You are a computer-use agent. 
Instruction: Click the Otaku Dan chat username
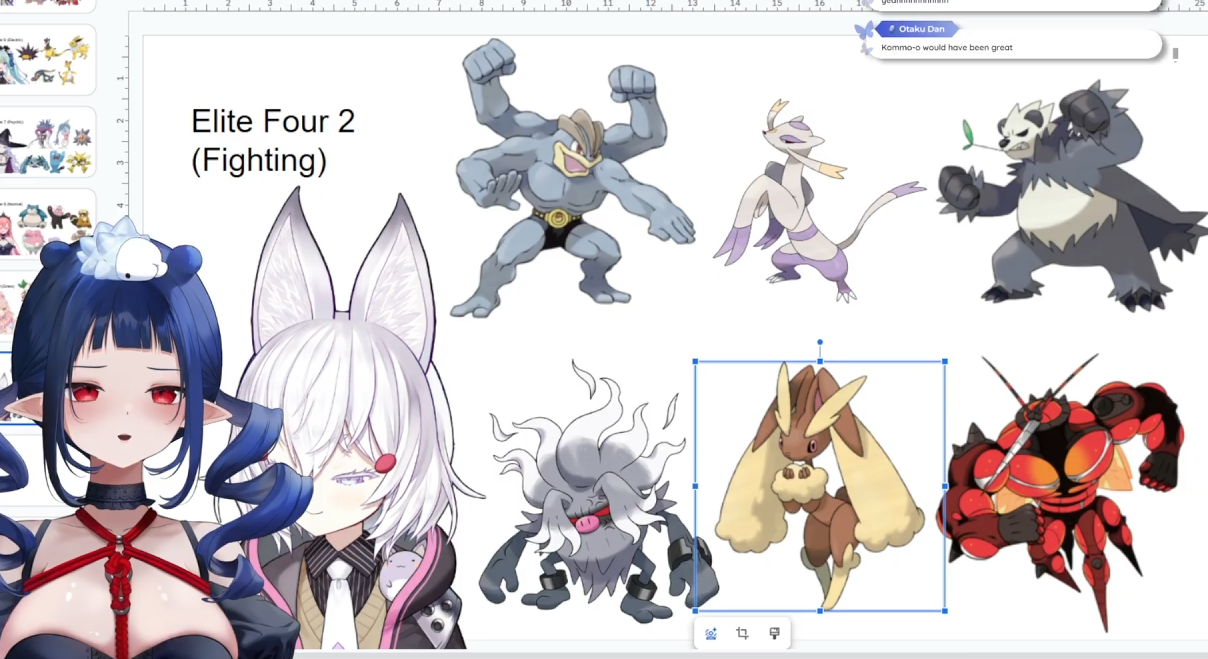(921, 29)
